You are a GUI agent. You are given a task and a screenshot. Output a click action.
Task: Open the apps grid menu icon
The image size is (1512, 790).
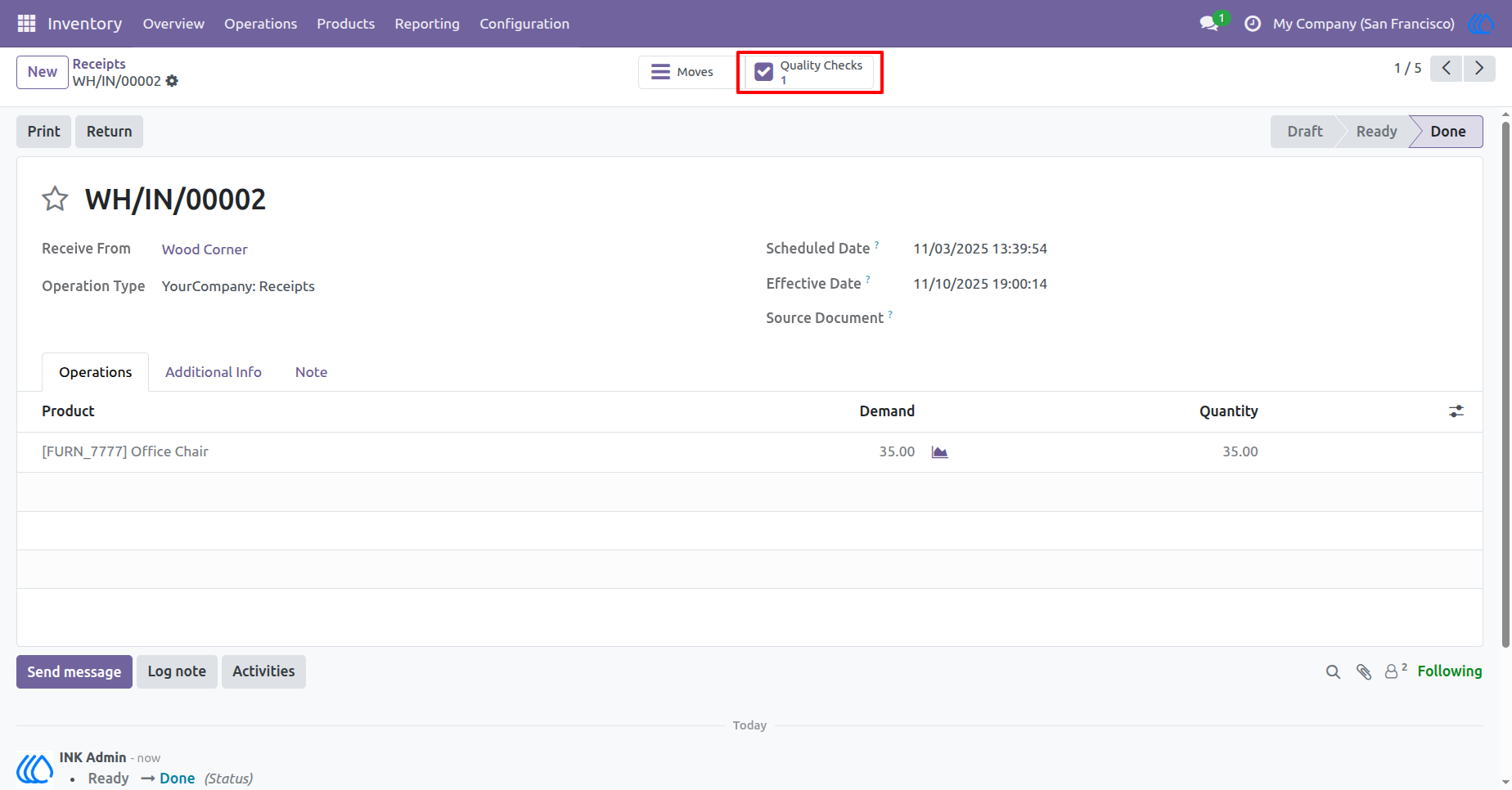[26, 24]
